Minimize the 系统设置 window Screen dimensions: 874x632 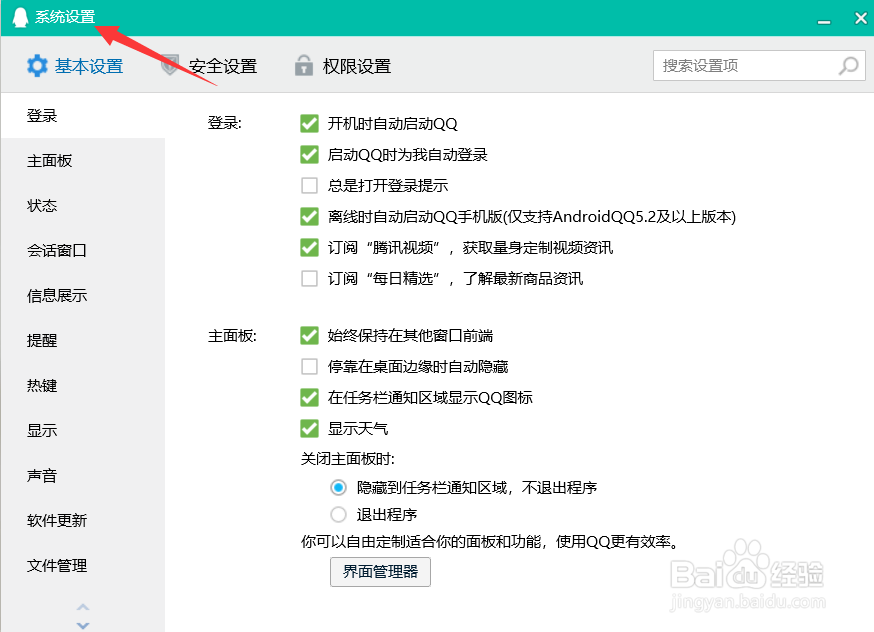tap(824, 21)
